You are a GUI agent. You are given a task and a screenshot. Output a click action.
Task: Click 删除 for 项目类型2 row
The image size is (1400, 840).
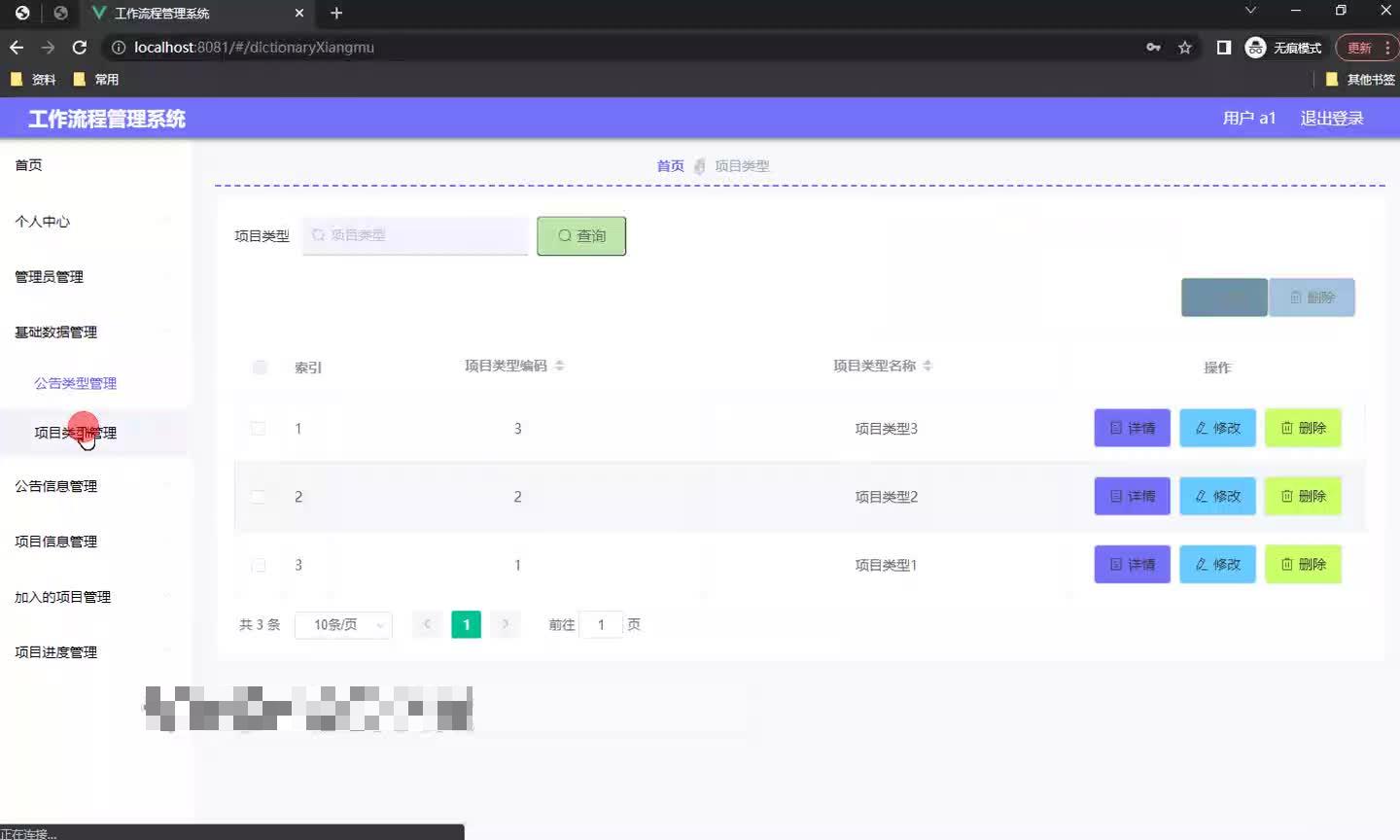pyautogui.click(x=1303, y=496)
